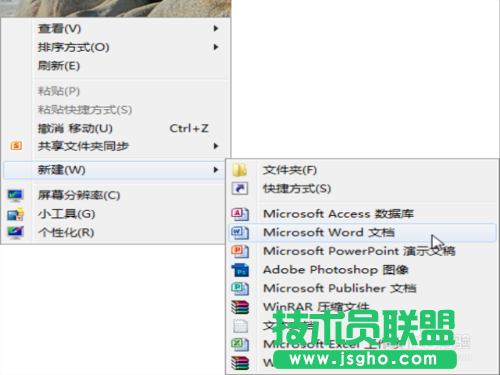Open the 排序方式(O) menu item
This screenshot has width=500, height=375.
coord(116,47)
